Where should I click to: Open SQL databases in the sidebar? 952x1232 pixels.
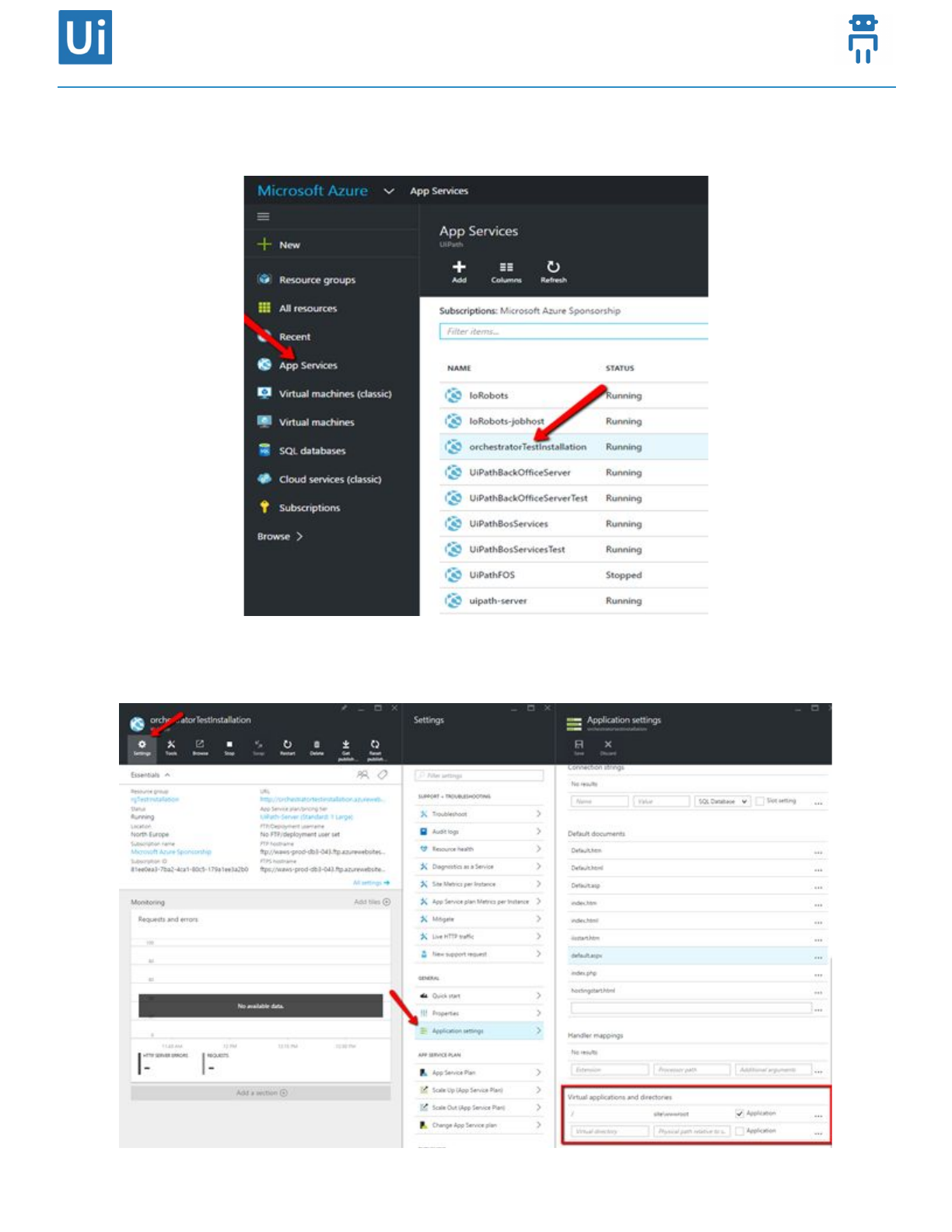302,450
